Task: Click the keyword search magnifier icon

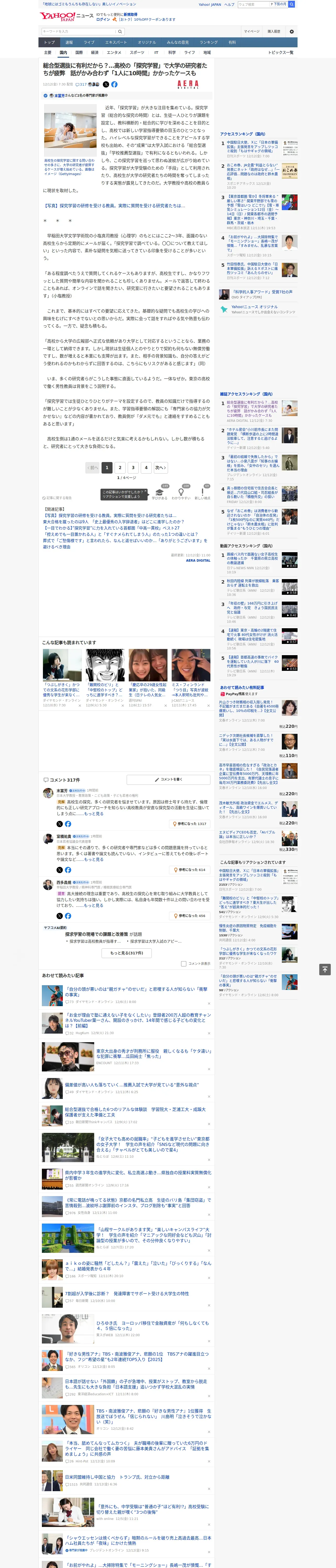Action: point(120,31)
